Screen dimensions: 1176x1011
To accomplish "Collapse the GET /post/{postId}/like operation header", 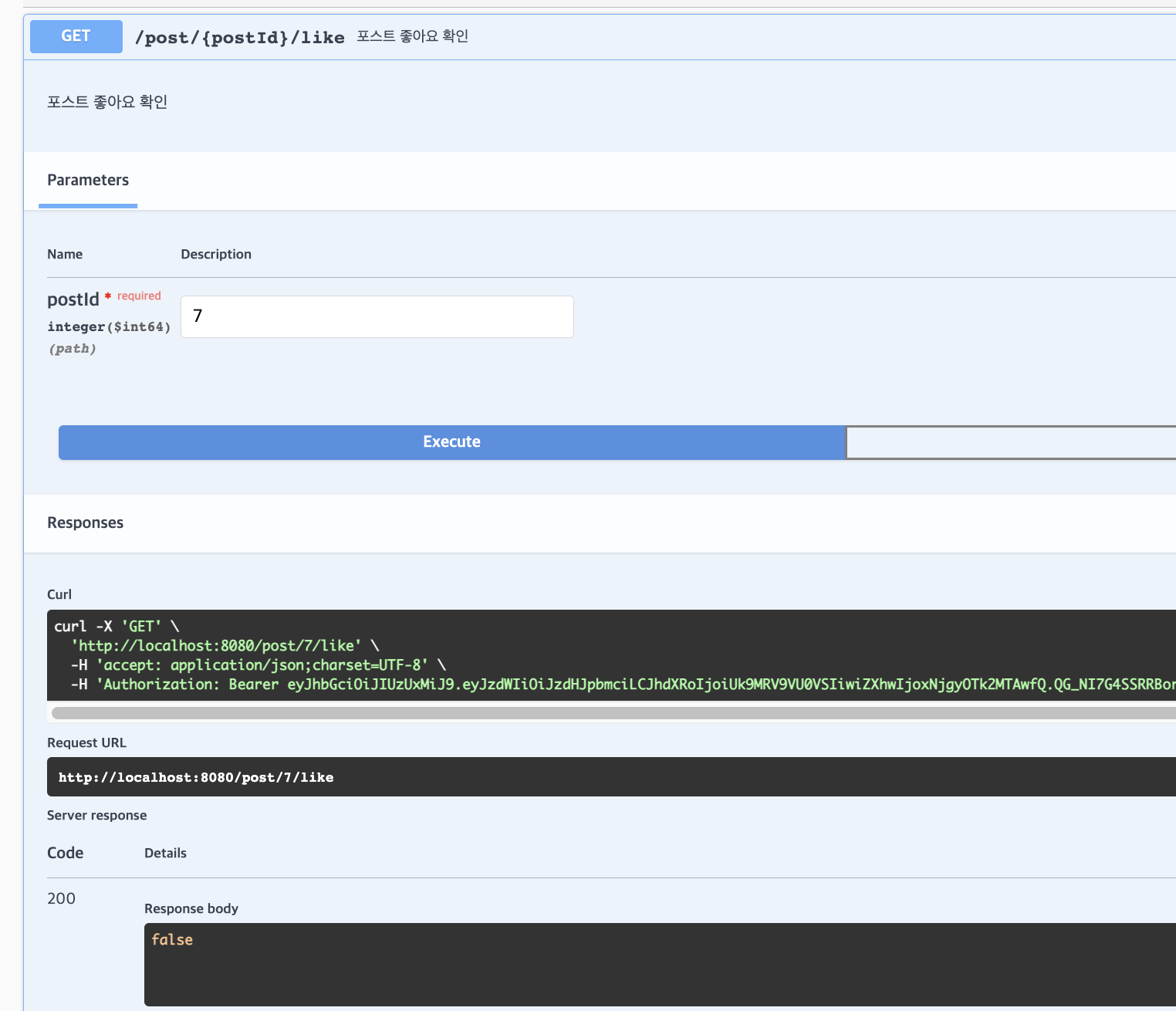I will (600, 37).
